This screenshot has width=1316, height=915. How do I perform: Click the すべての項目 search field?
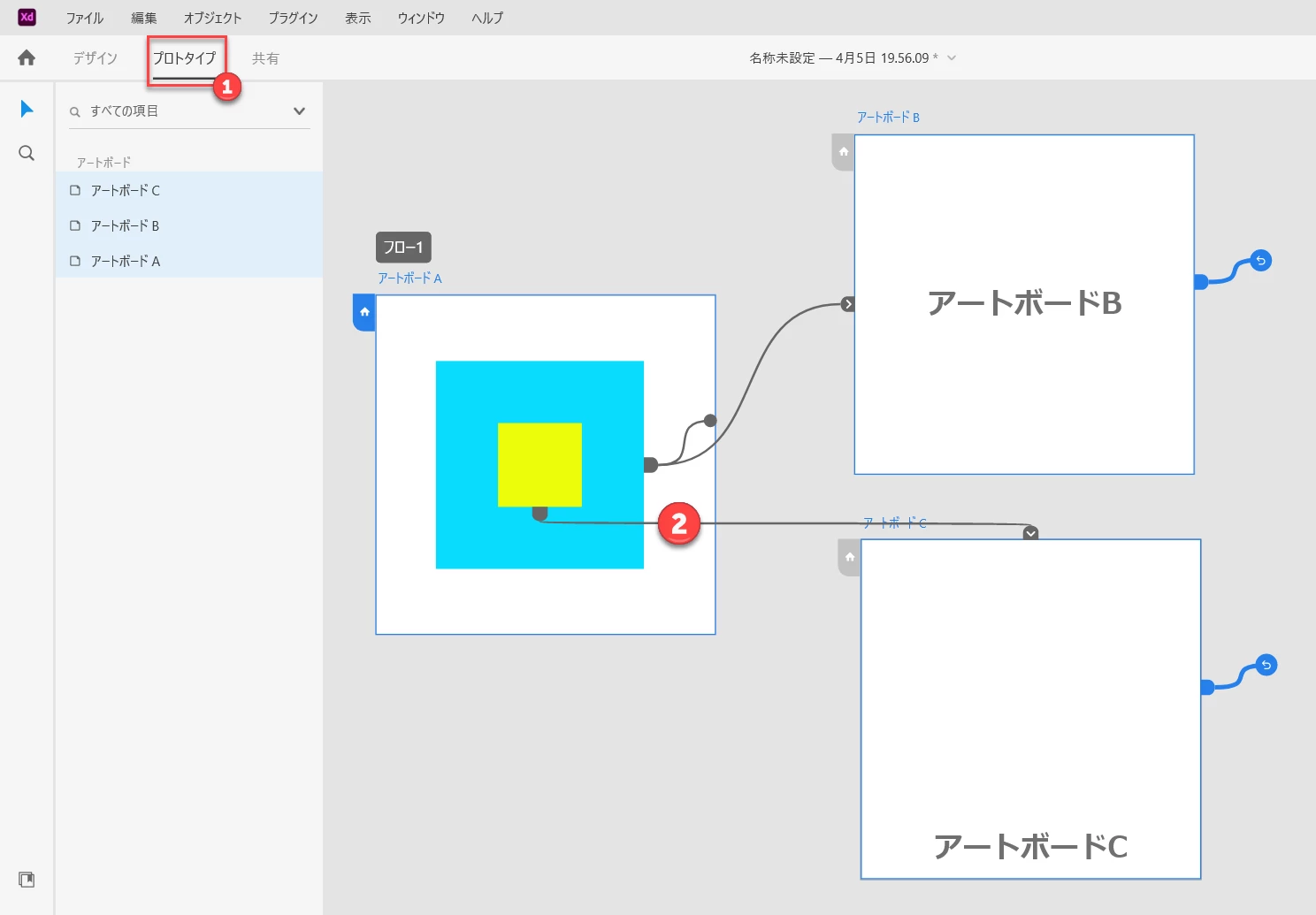point(189,111)
